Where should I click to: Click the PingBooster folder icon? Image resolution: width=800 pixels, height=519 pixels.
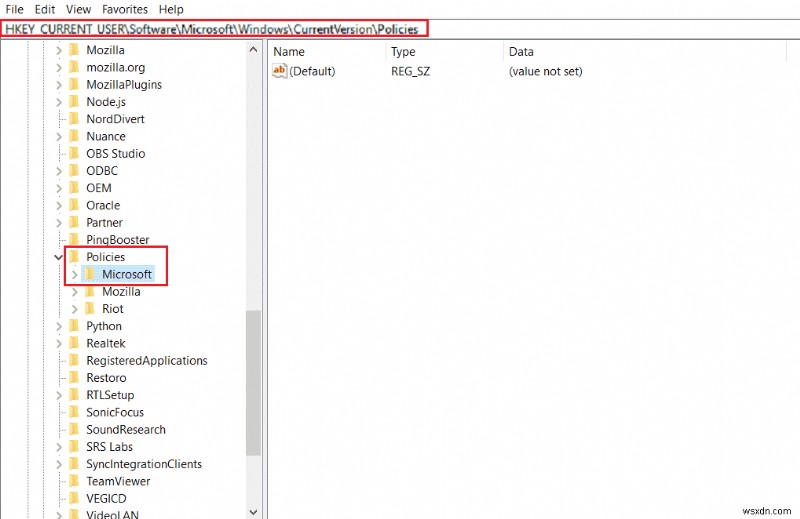[x=74, y=239]
